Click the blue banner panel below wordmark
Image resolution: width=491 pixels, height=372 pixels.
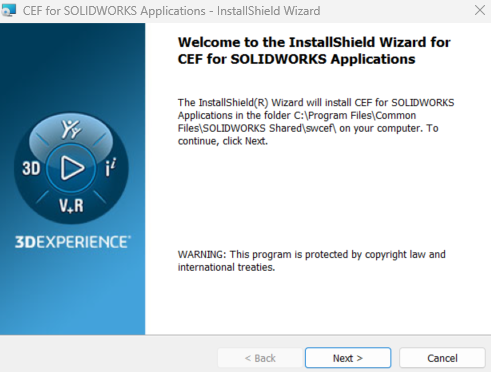tap(72, 293)
